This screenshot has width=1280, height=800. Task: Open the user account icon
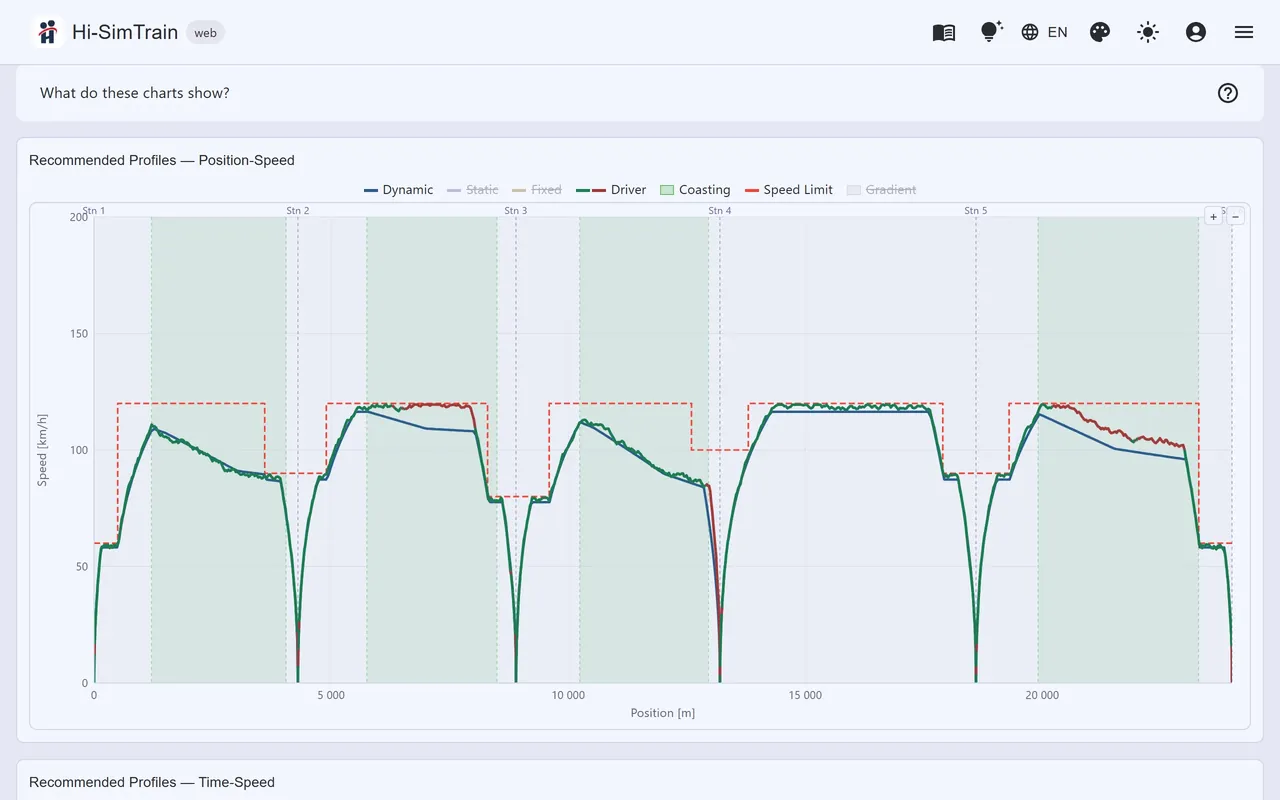[1196, 32]
